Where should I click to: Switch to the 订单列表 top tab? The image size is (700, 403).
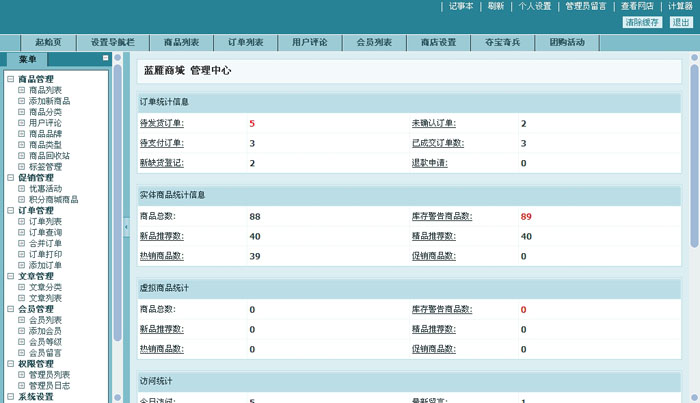point(245,43)
